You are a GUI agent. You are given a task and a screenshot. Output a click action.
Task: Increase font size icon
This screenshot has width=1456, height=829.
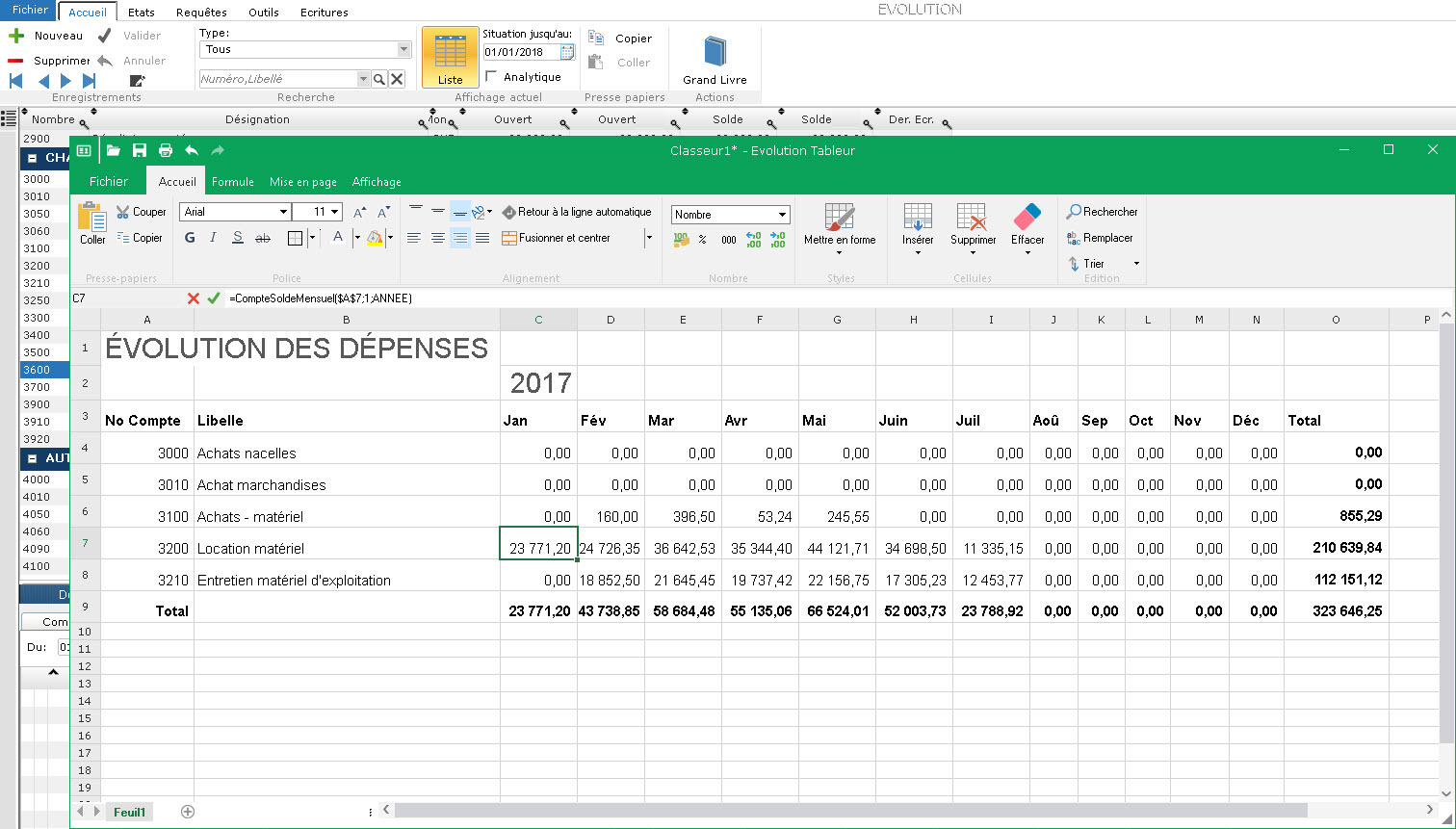coord(359,212)
